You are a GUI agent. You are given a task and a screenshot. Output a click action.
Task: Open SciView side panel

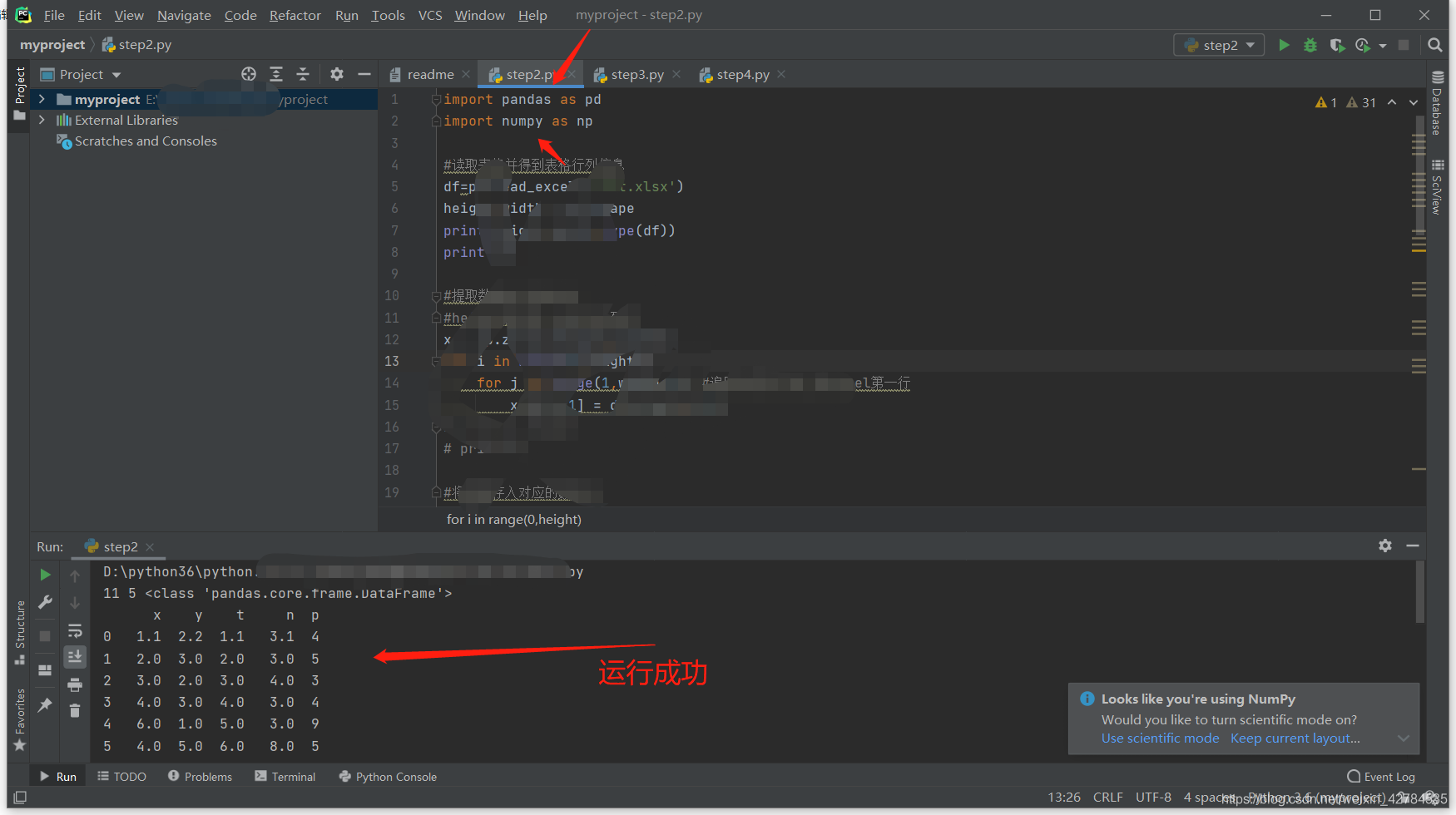[x=1437, y=187]
